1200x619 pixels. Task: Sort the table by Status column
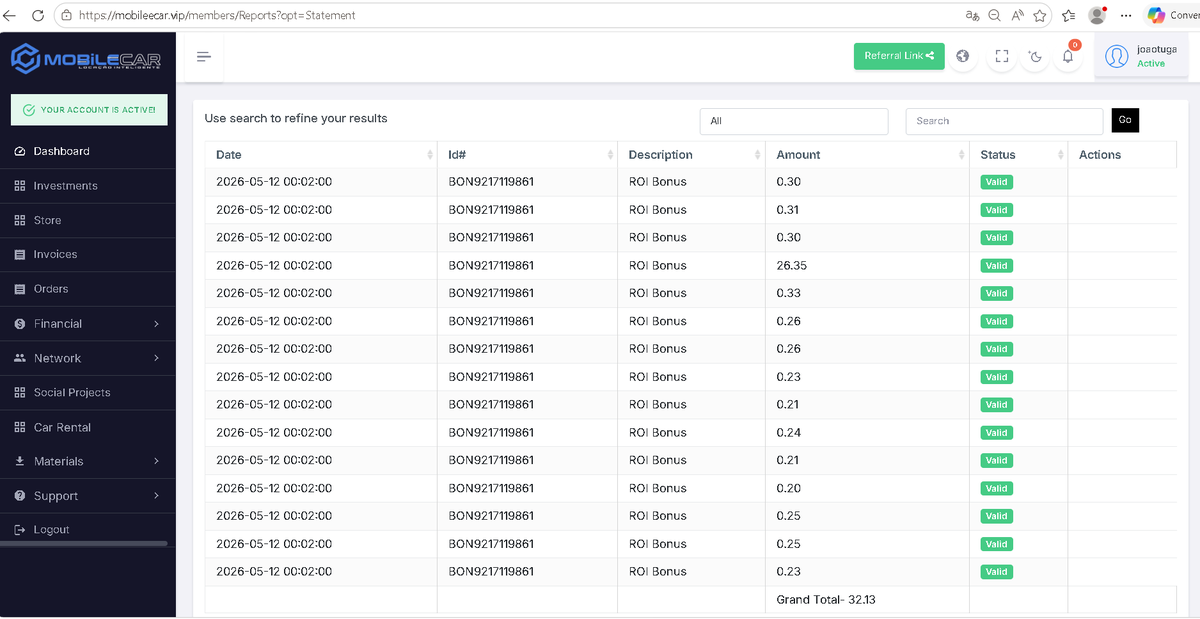click(1018, 155)
